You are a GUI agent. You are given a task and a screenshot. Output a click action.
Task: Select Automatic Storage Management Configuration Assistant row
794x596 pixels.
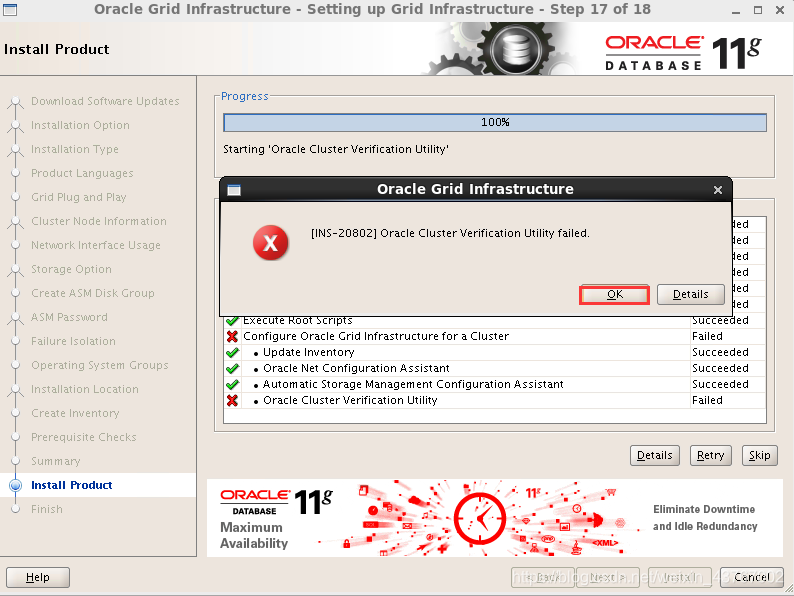tap(495, 385)
